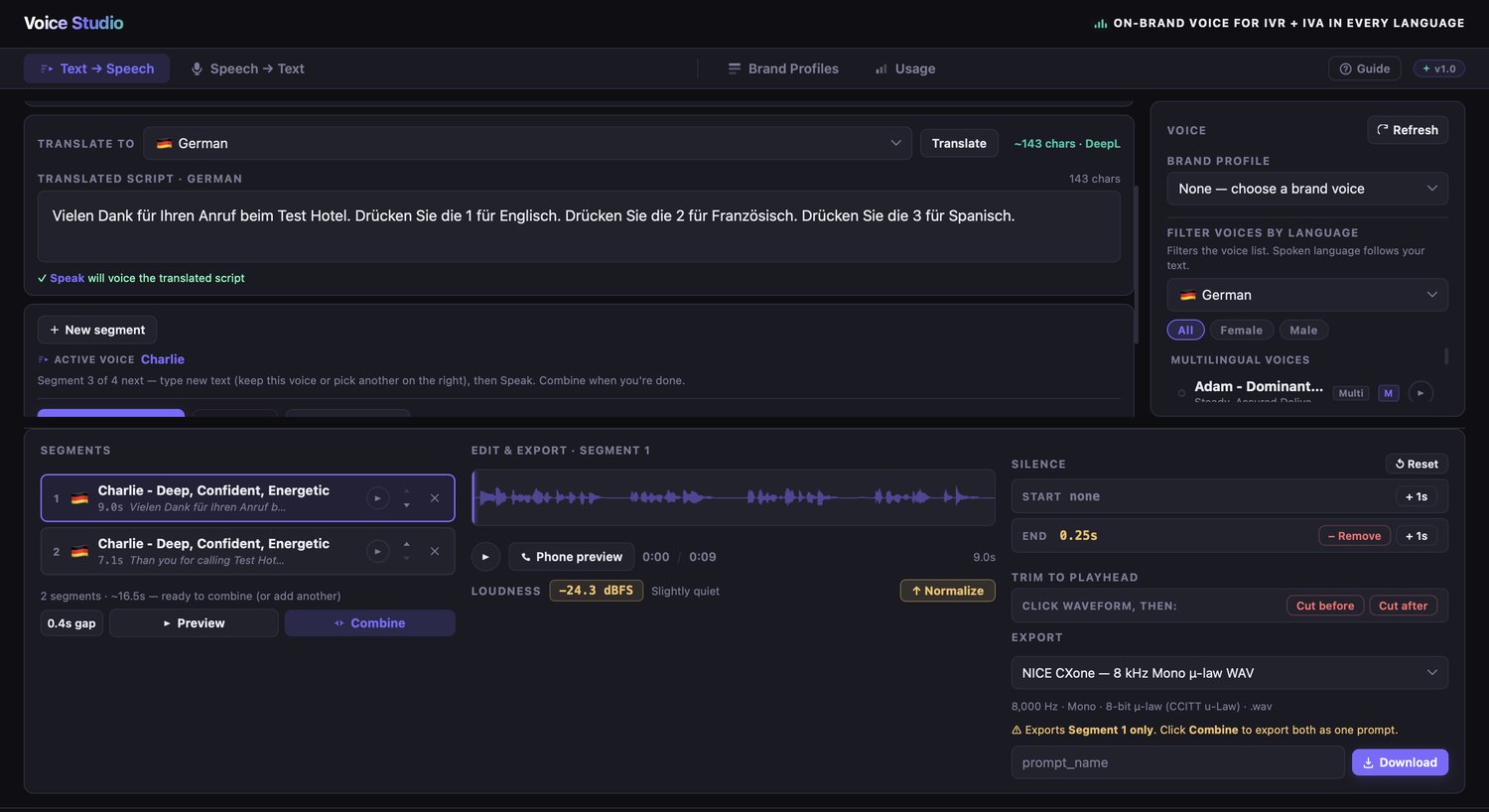The image size is (1489, 812).
Task: Preview the combined segments
Action: [x=194, y=623]
